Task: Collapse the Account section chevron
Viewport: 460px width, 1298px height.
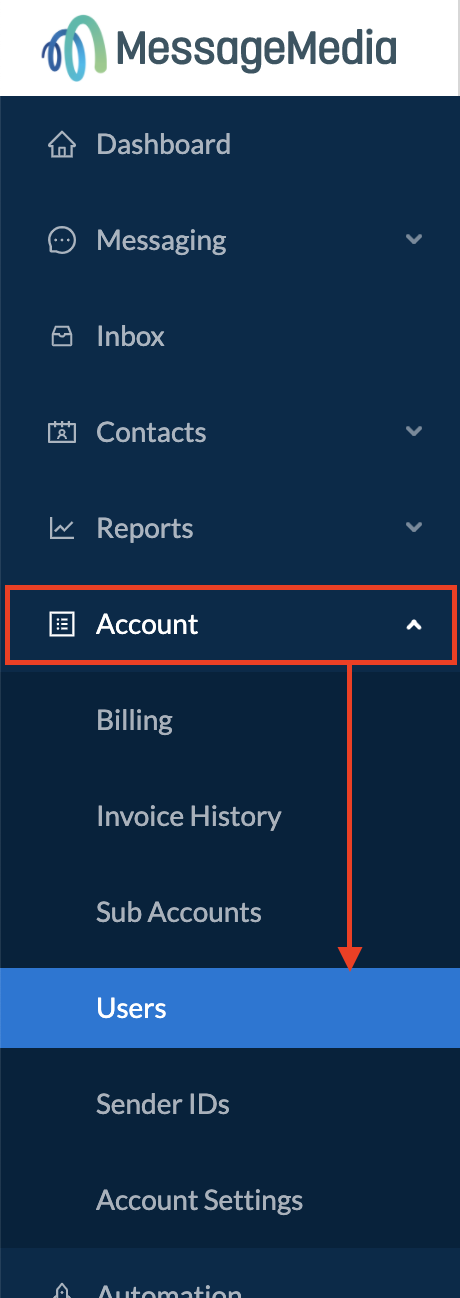Action: click(414, 625)
